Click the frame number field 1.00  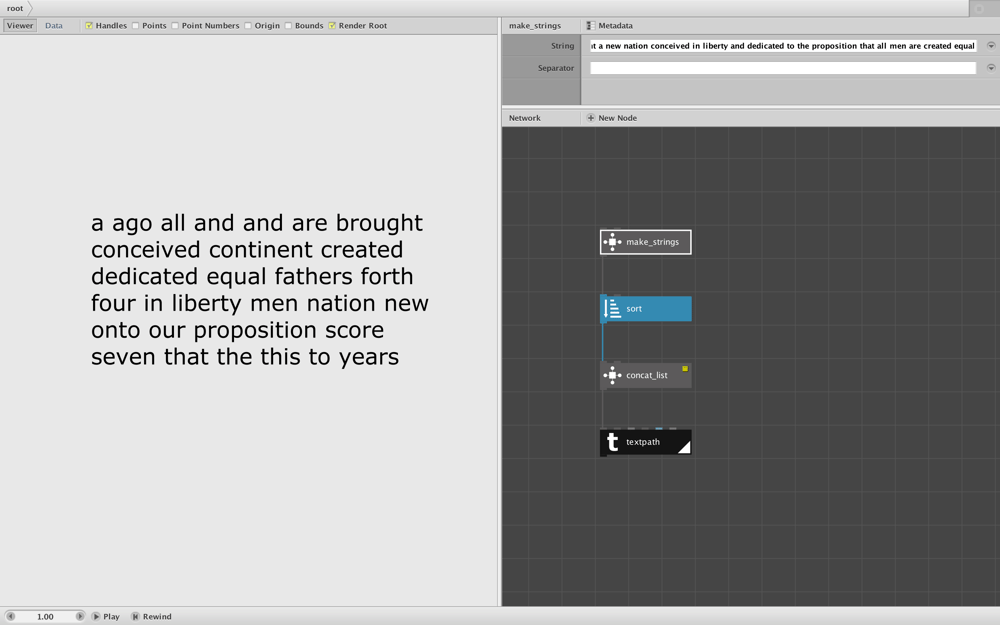coord(45,617)
